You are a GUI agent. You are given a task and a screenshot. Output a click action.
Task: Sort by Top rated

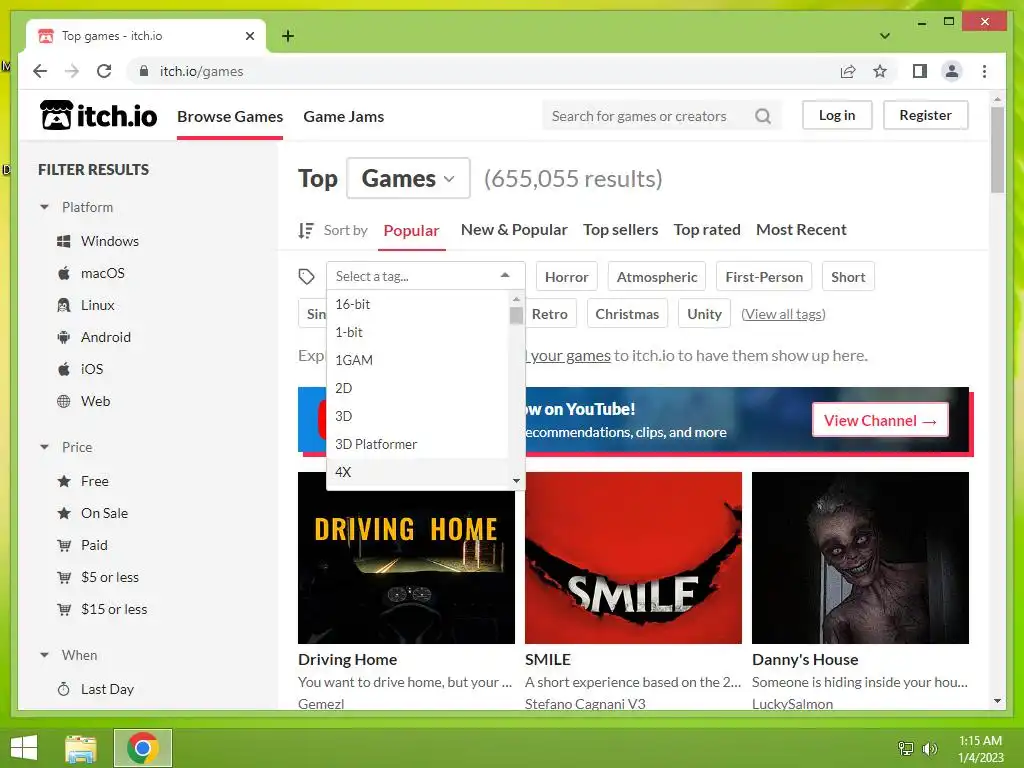707,230
